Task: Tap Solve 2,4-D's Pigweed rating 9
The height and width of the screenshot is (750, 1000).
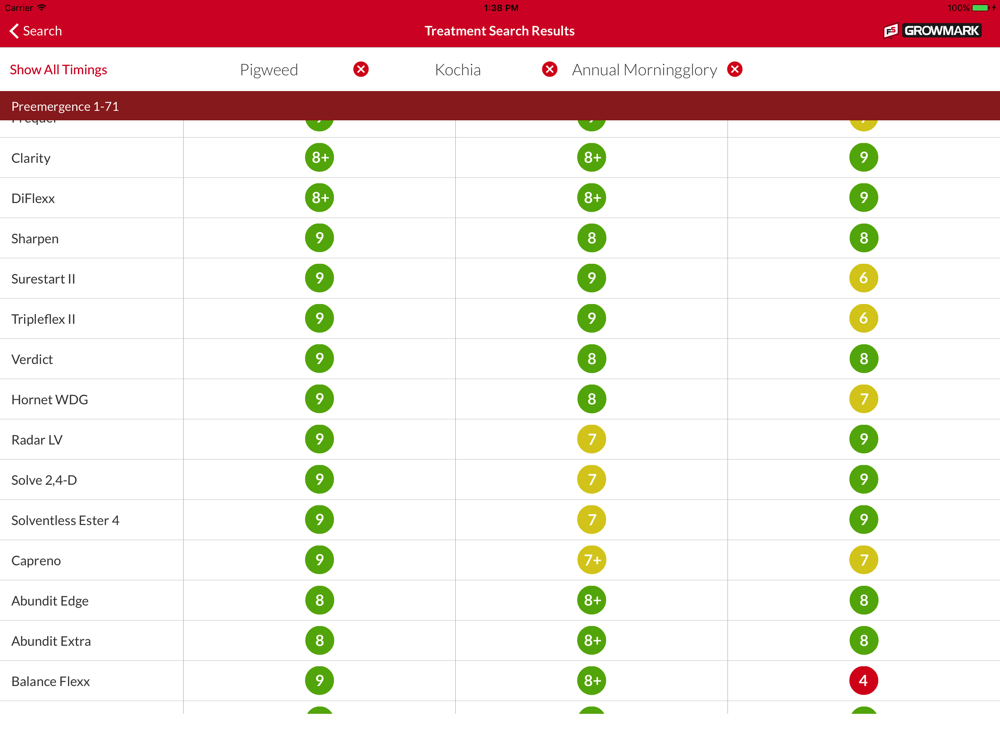Action: 320,479
